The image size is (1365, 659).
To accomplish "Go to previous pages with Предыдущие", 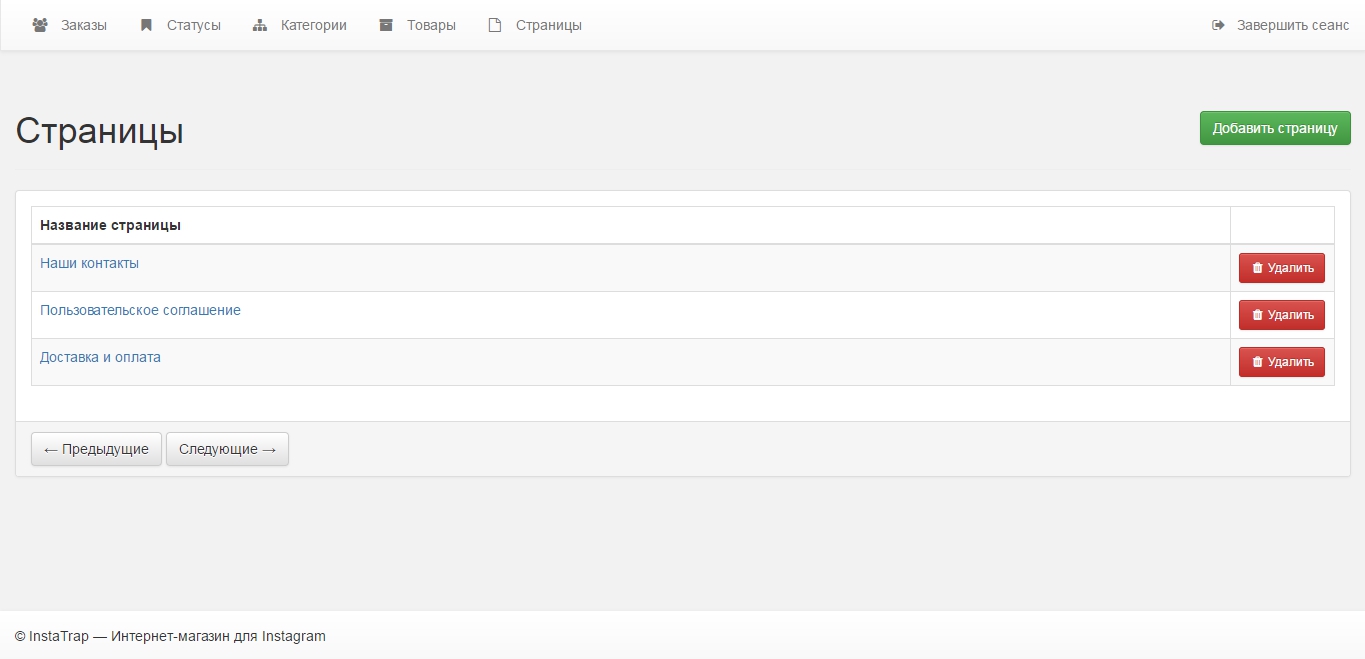I will [96, 449].
